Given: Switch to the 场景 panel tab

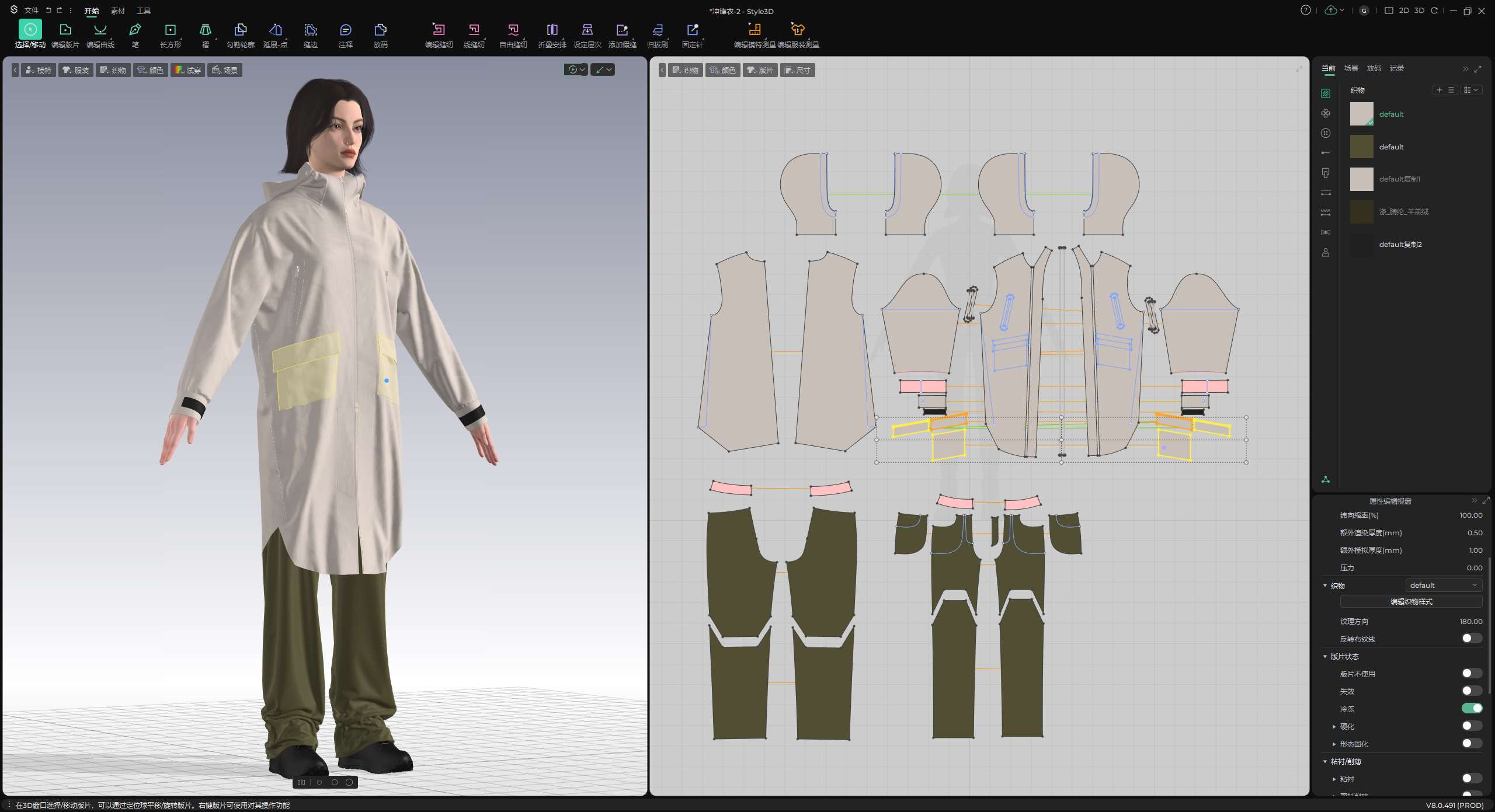Looking at the screenshot, I should tap(1351, 68).
